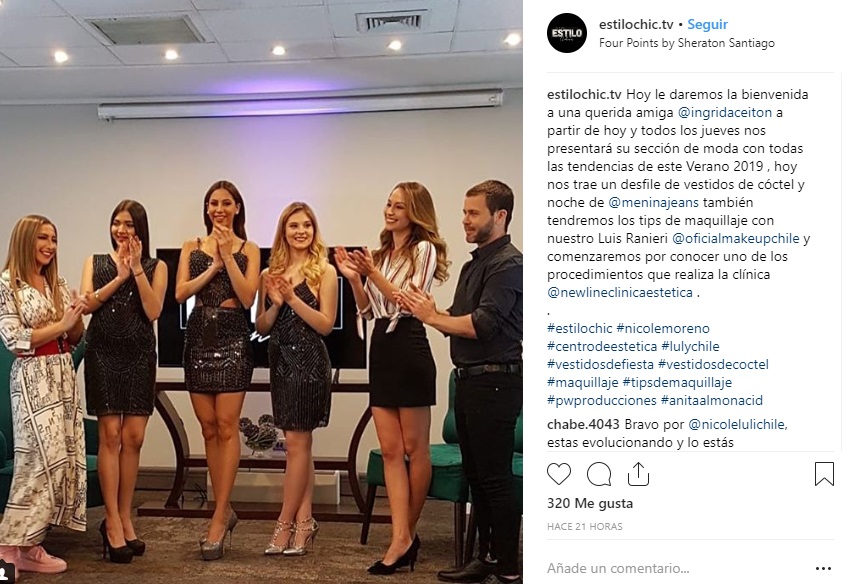842x584 pixels.
Task: Follow account with Seguir button
Action: (707, 25)
